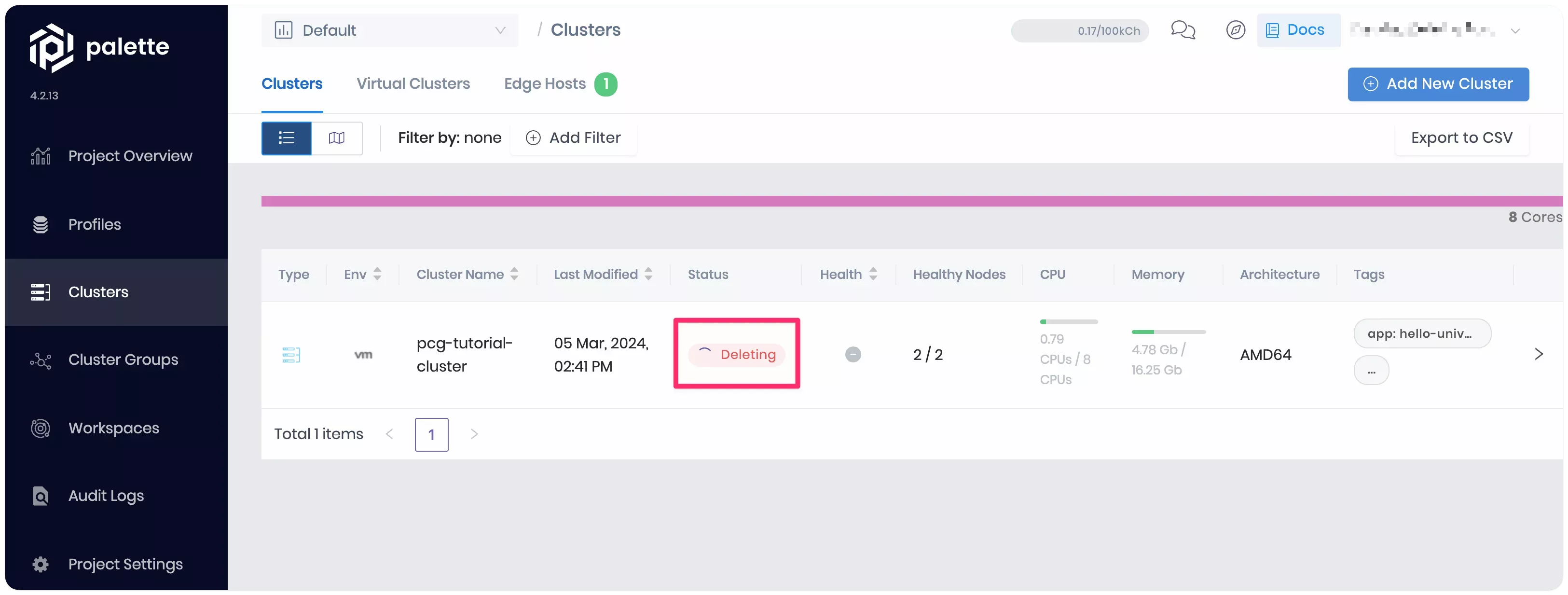Click page number 1 input field

[x=432, y=434]
